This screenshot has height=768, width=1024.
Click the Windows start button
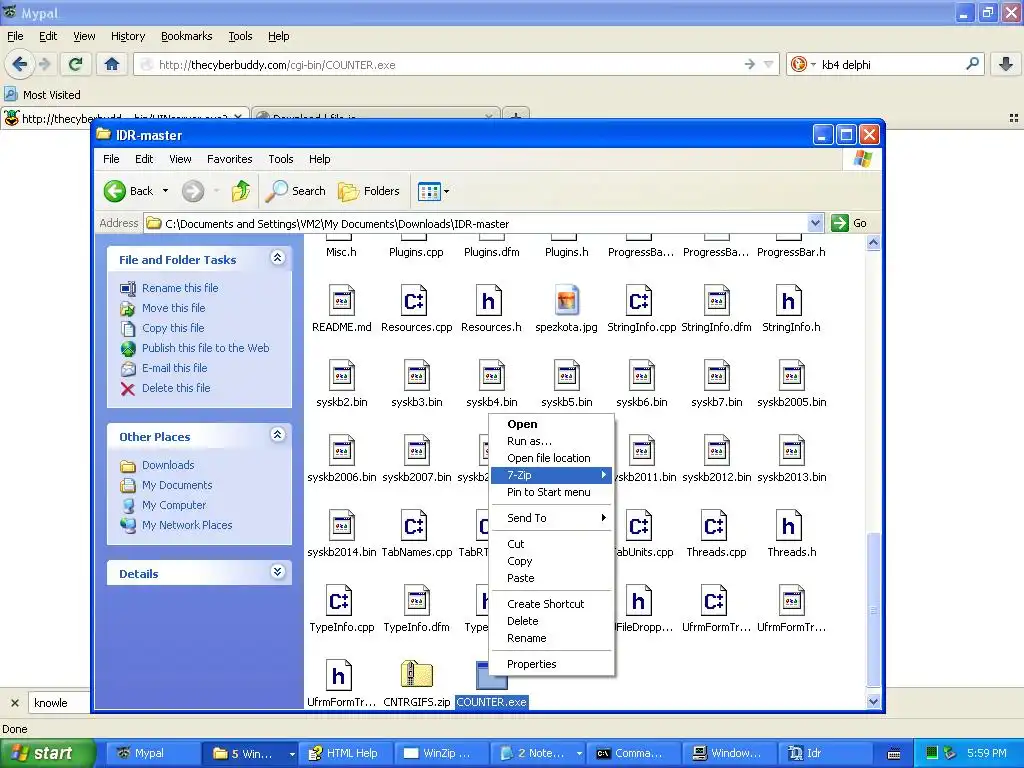(48, 753)
